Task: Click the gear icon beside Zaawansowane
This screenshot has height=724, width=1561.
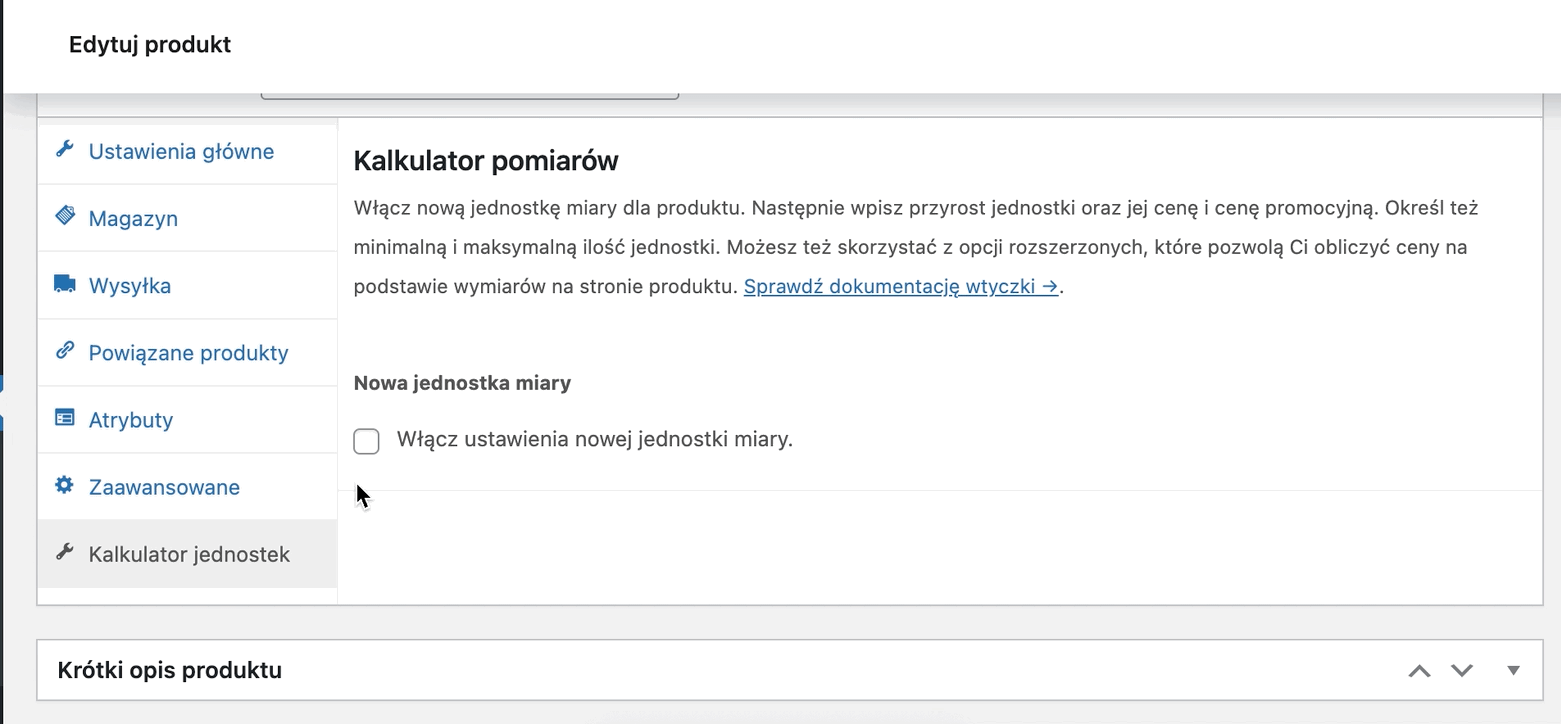Action: (x=65, y=485)
